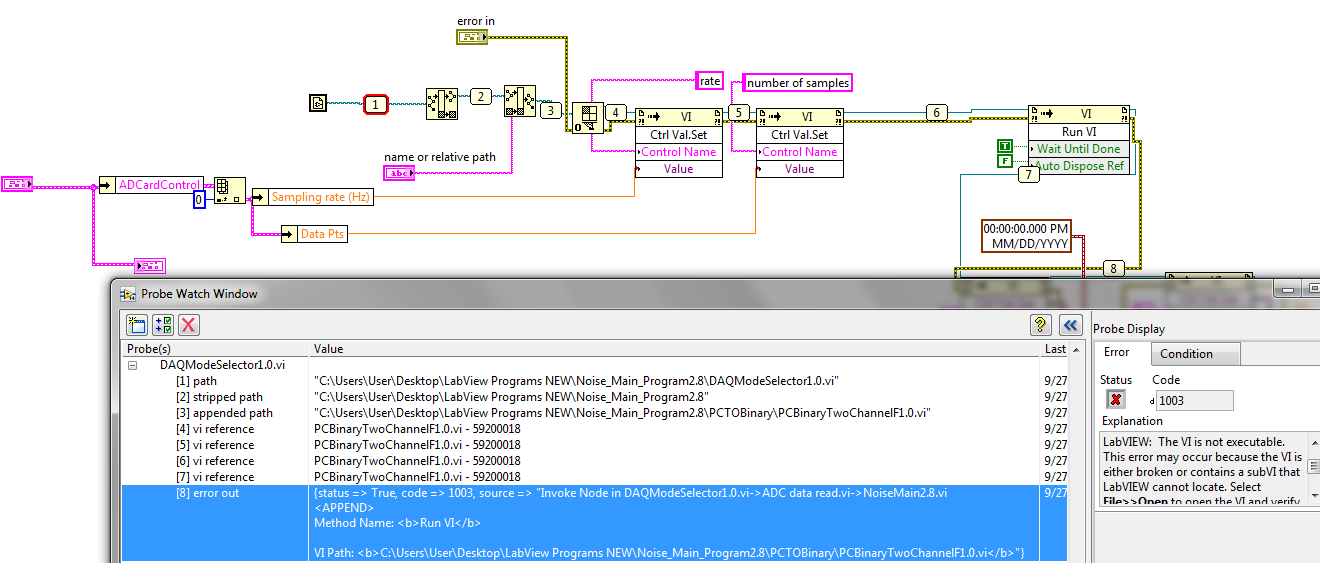Click probe marker 8 on error wire
This screenshot has height=563, width=1320.
pyautogui.click(x=1115, y=267)
